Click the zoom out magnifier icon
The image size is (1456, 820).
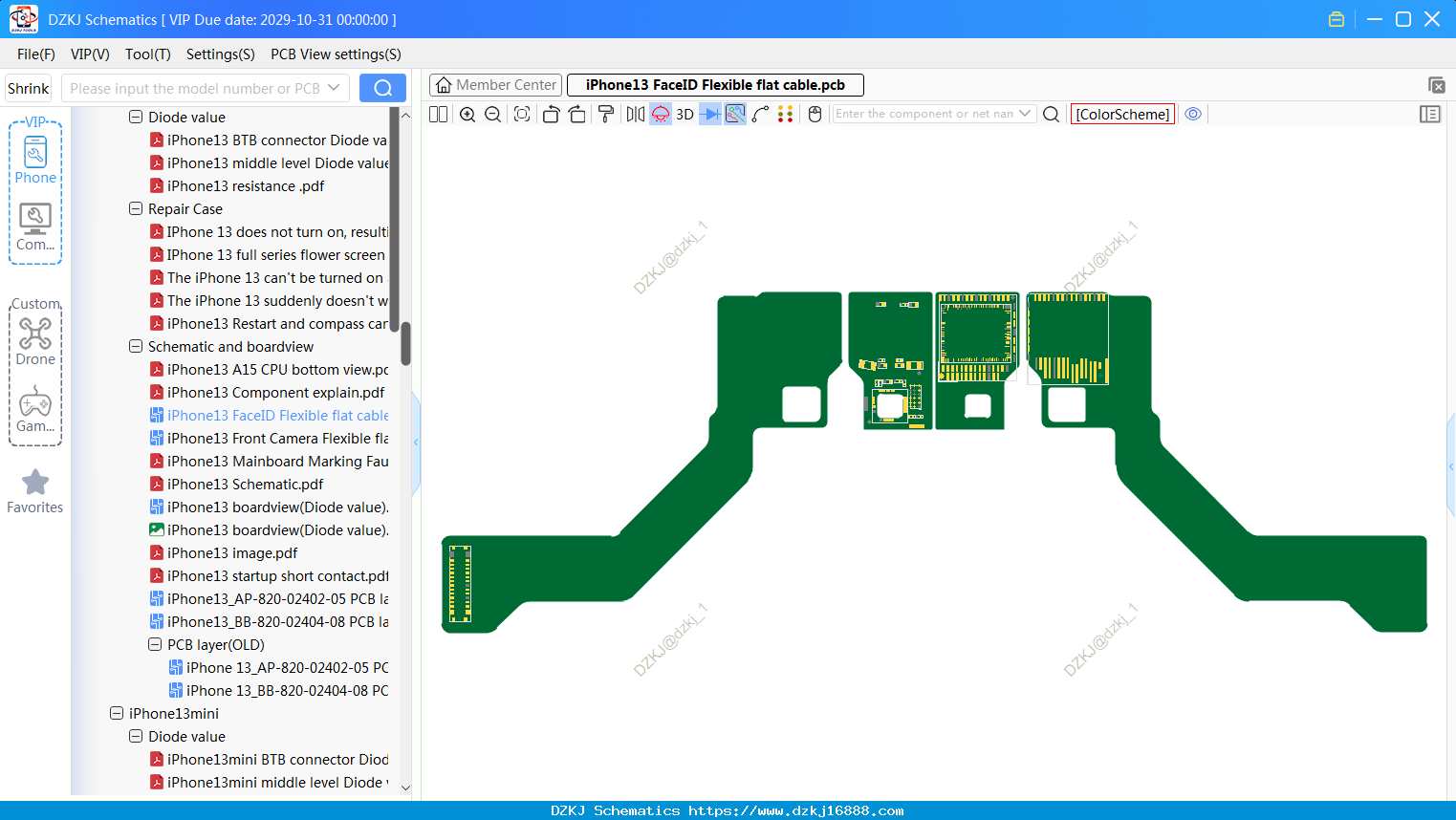(x=493, y=115)
